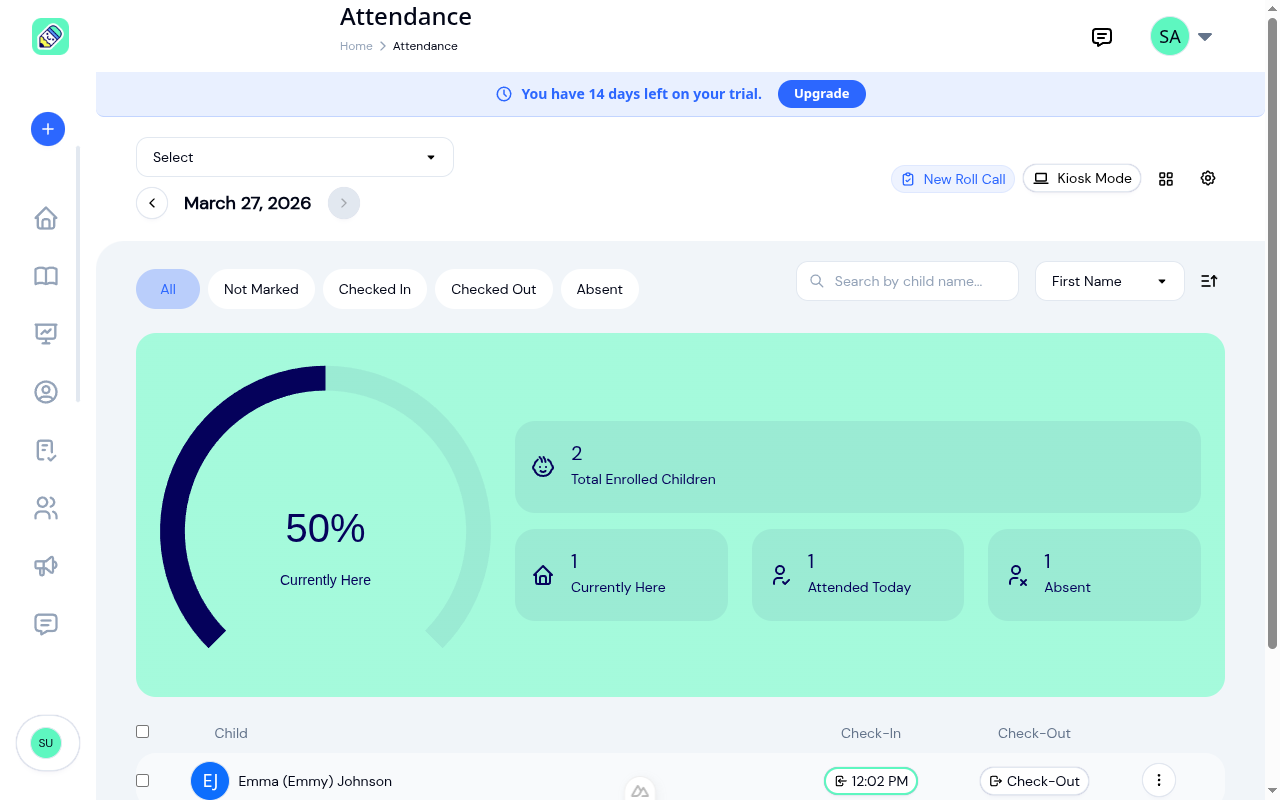The height and width of the screenshot is (800, 1280).
Task: Open attendance settings gear icon
Action: [1208, 178]
